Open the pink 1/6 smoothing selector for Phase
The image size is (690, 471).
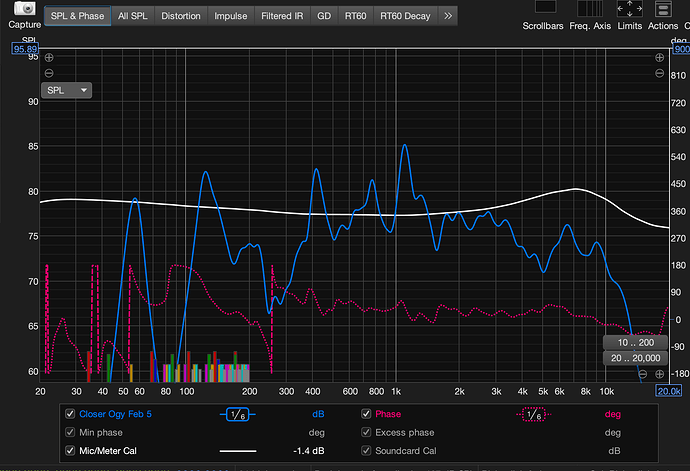(534, 414)
